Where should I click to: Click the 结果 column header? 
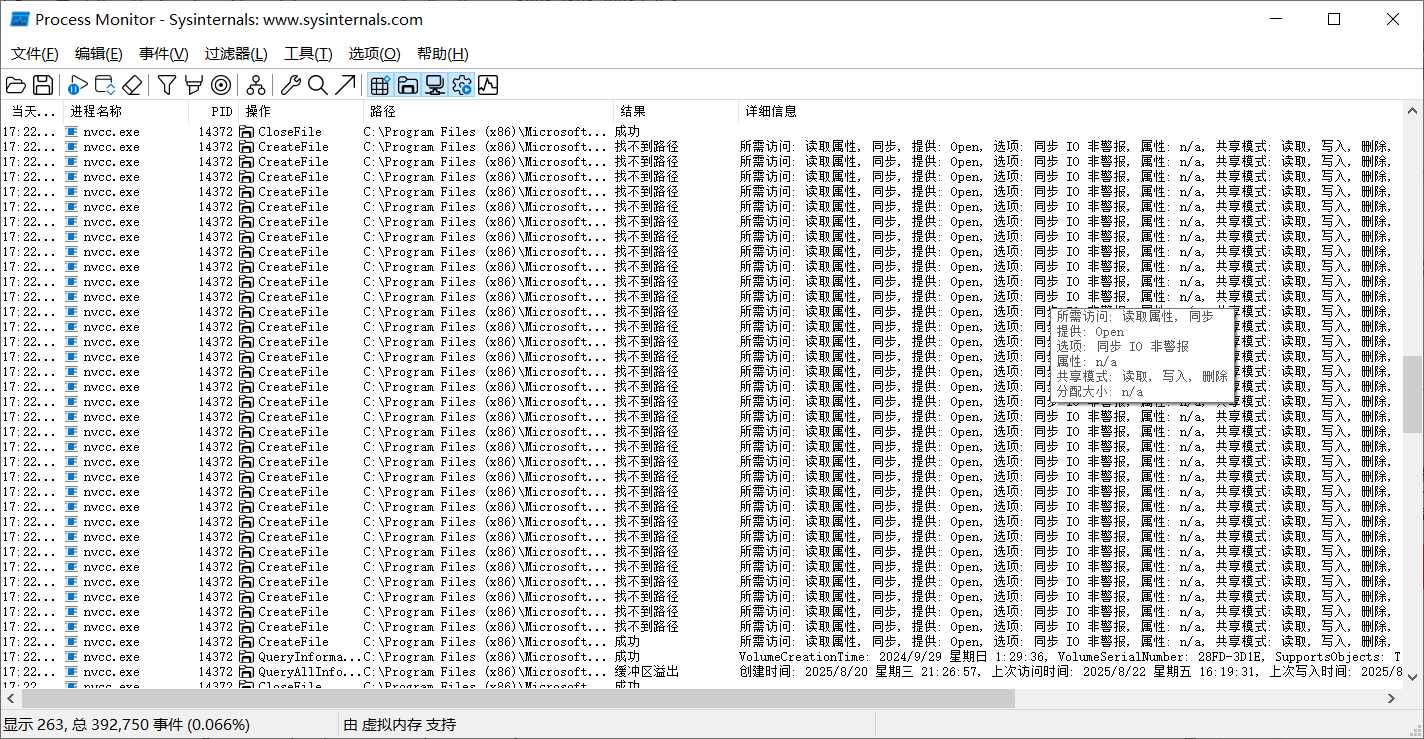pyautogui.click(x=676, y=111)
